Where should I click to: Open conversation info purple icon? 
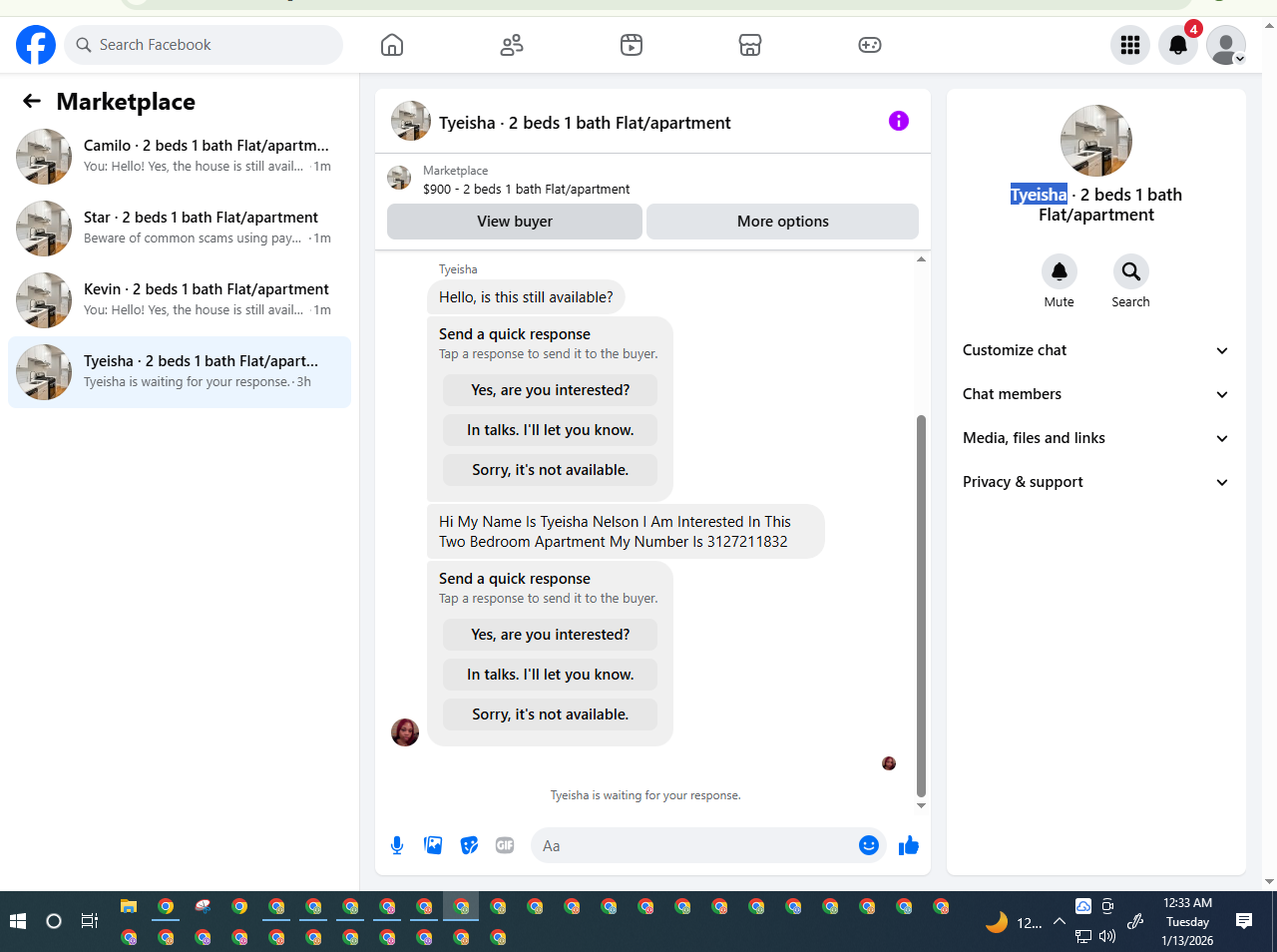pyautogui.click(x=899, y=121)
